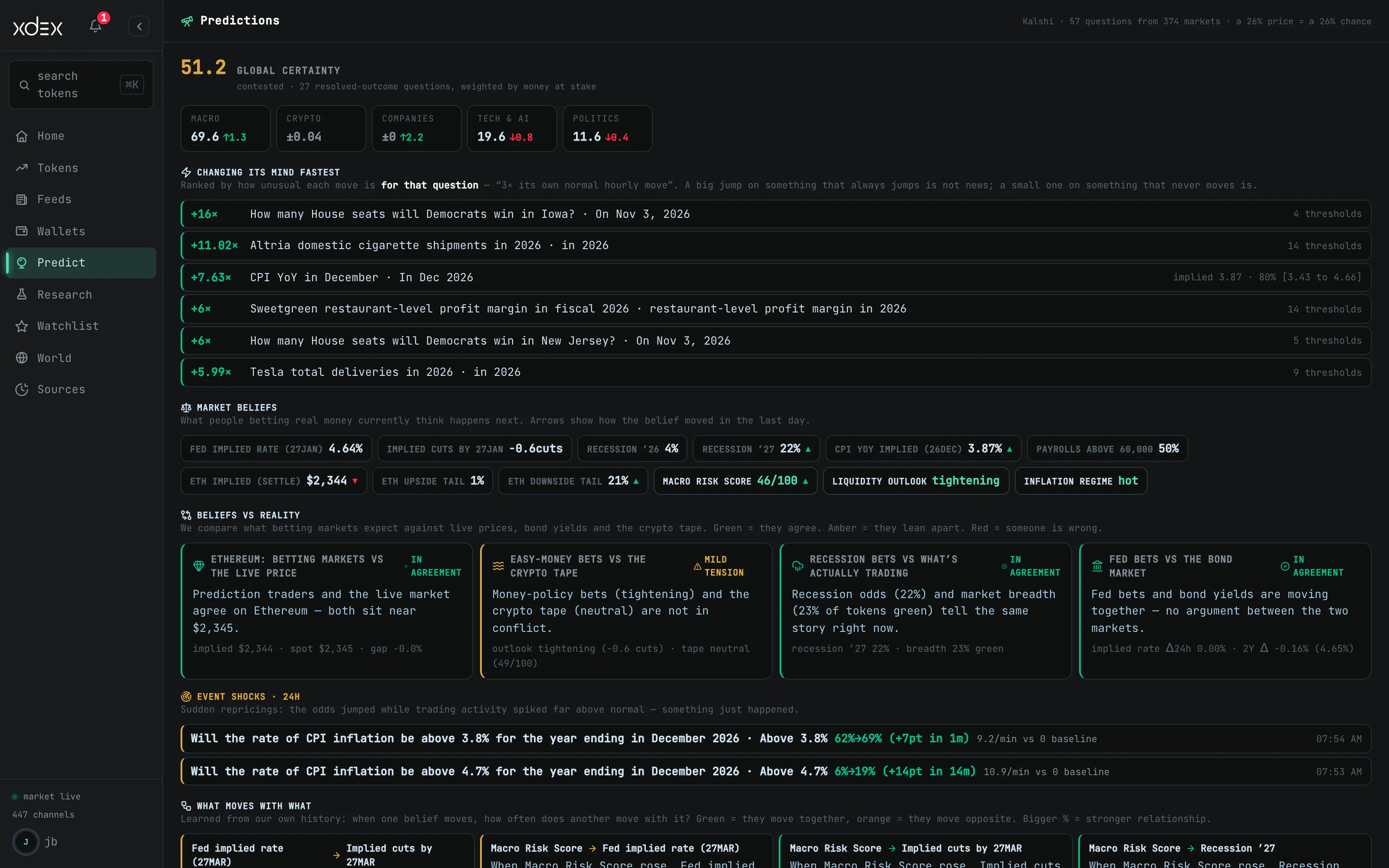Open the Wallets page
Image resolution: width=1389 pixels, height=868 pixels.
pyautogui.click(x=81, y=231)
